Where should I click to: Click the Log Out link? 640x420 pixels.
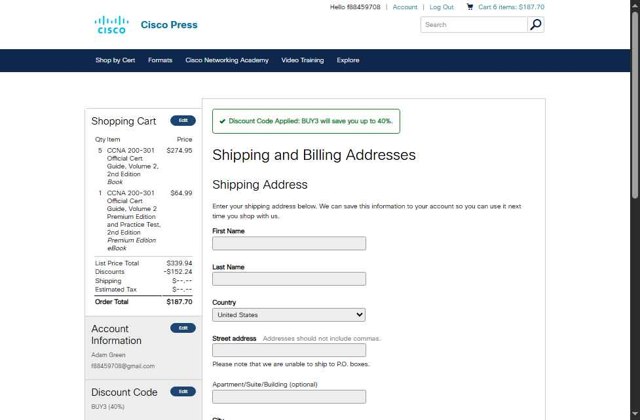pos(441,7)
